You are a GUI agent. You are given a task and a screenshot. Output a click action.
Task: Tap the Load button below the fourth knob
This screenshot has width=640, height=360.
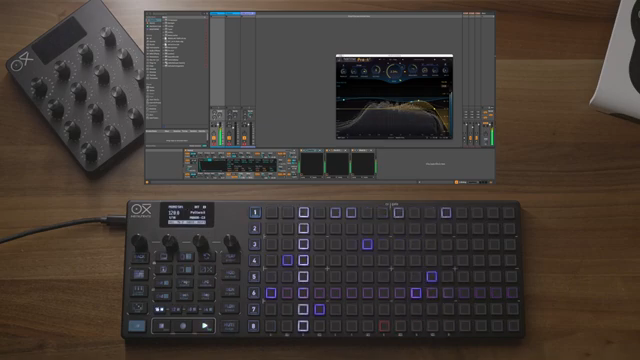[x=230, y=257]
